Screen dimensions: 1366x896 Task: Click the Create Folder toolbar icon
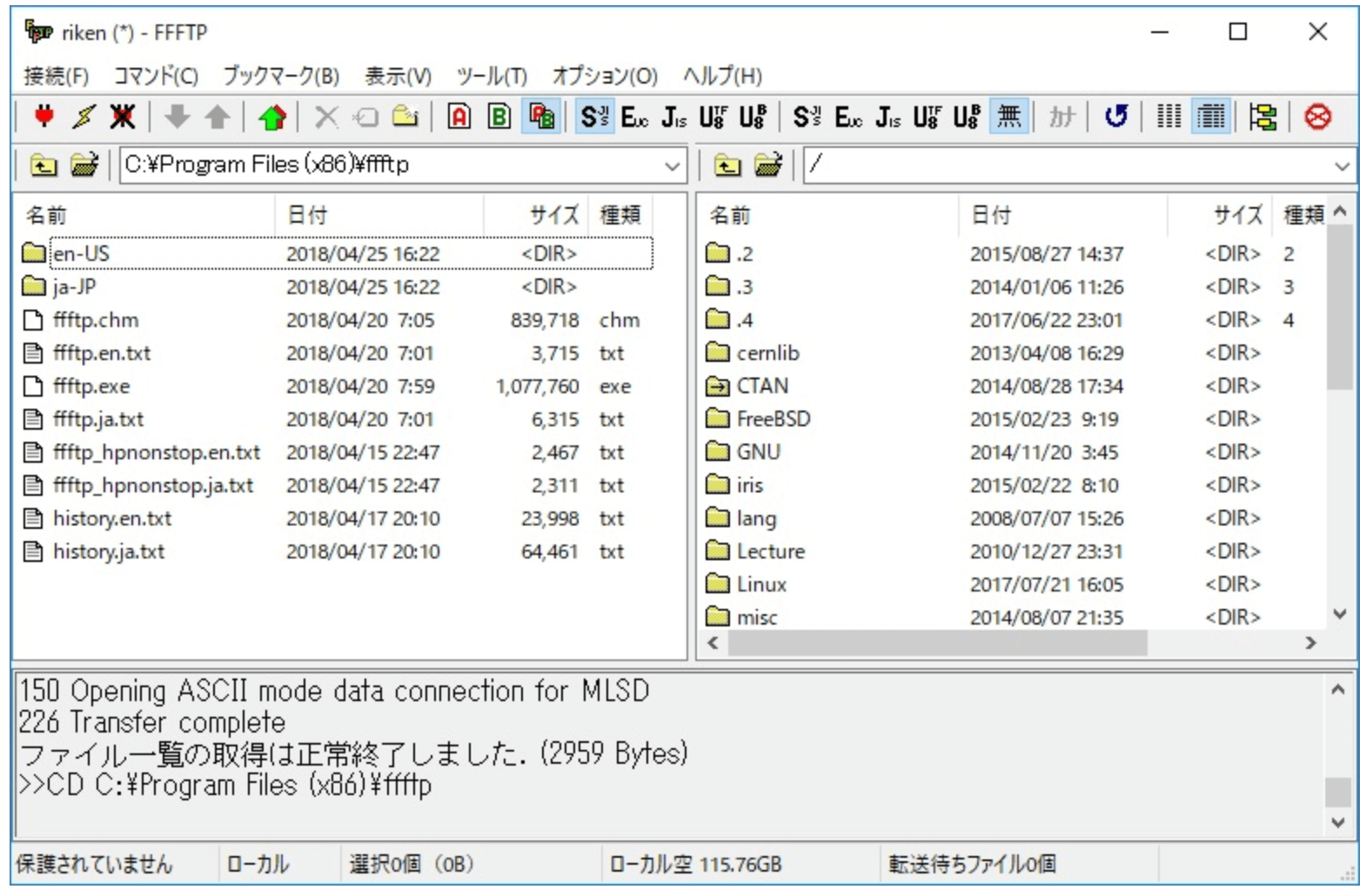(x=405, y=117)
